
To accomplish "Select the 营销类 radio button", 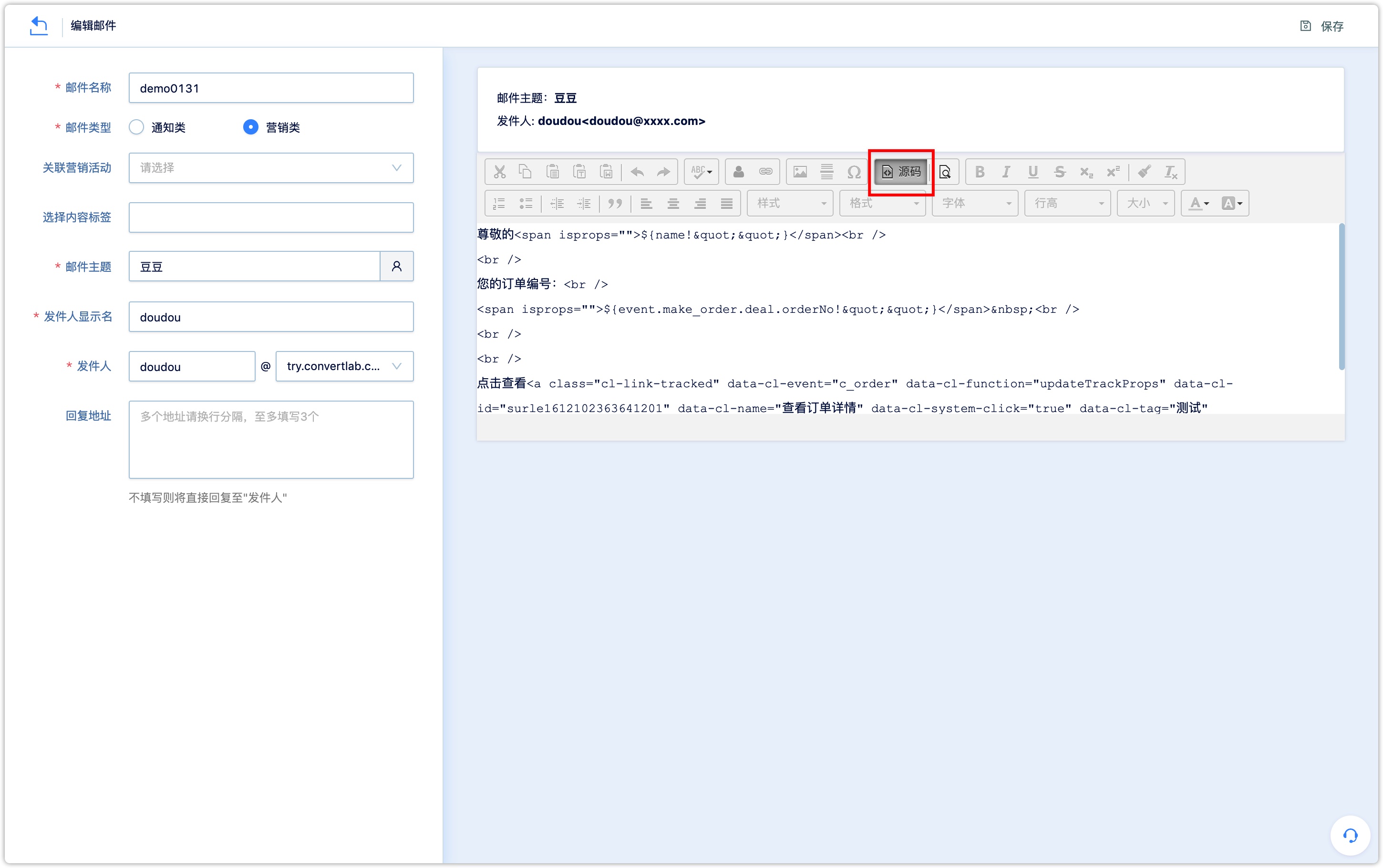I will [x=251, y=127].
